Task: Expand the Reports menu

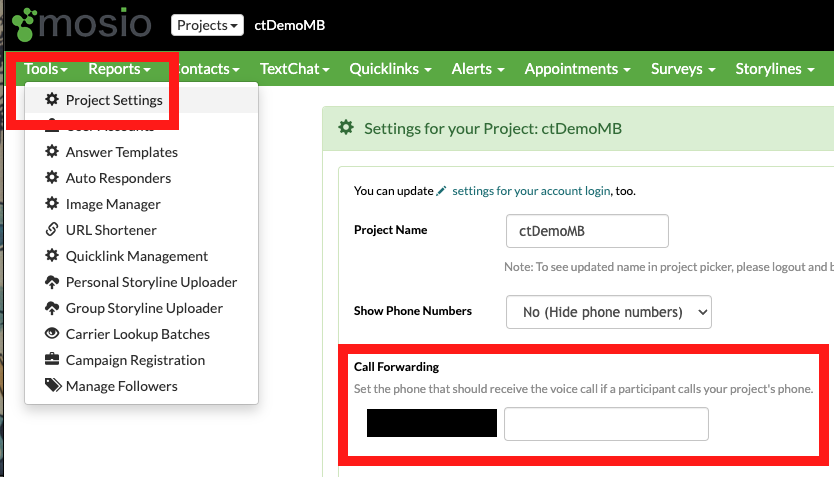Action: 119,69
